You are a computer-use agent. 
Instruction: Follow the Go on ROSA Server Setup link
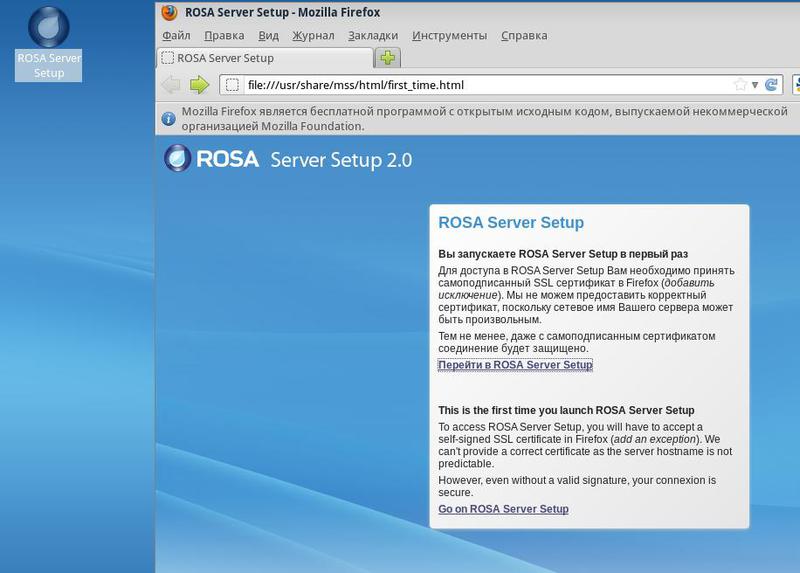[503, 509]
